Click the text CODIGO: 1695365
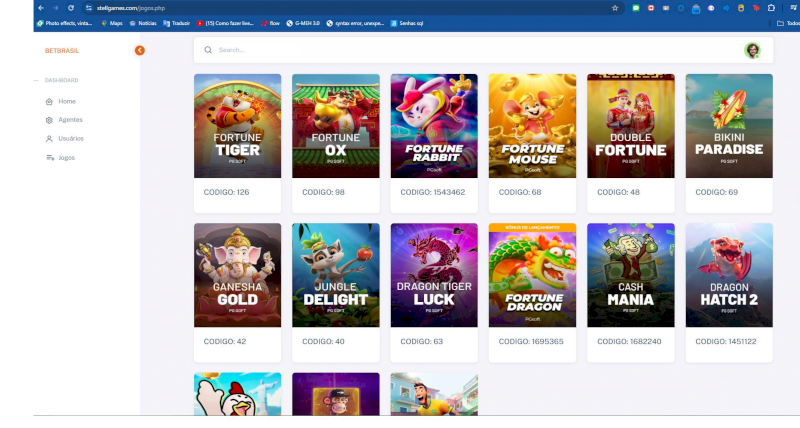800x428 pixels. [x=531, y=341]
